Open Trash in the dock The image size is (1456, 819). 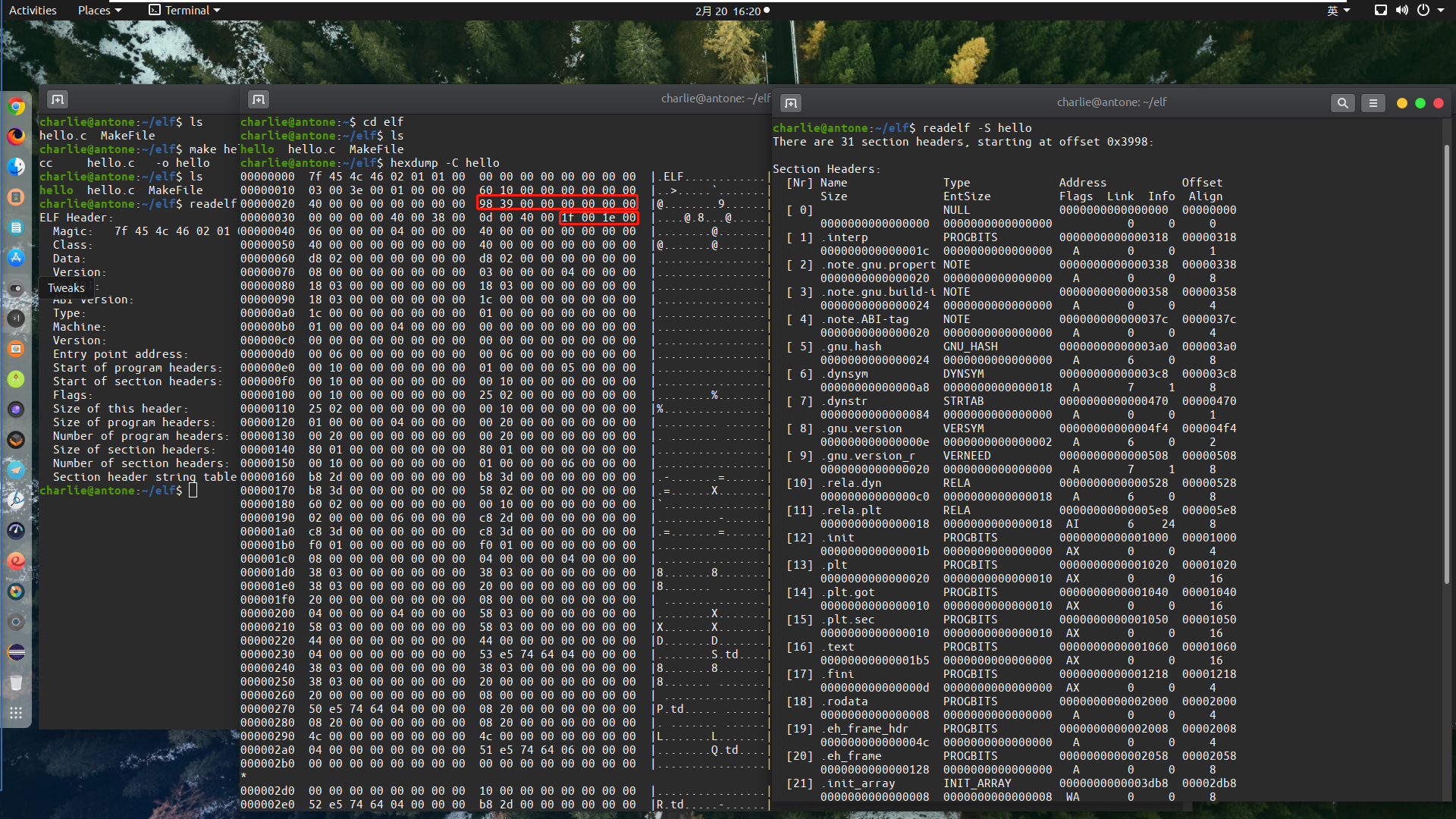click(x=16, y=683)
